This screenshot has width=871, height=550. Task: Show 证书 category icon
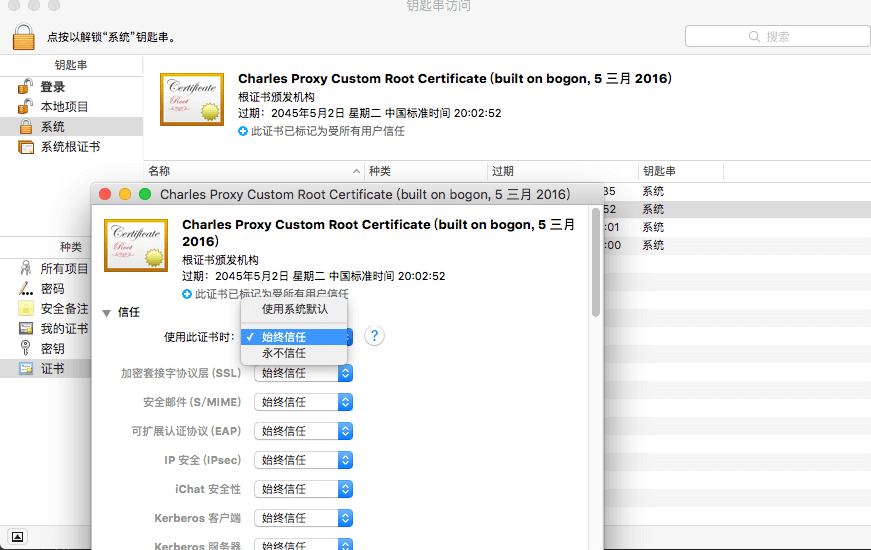26,368
